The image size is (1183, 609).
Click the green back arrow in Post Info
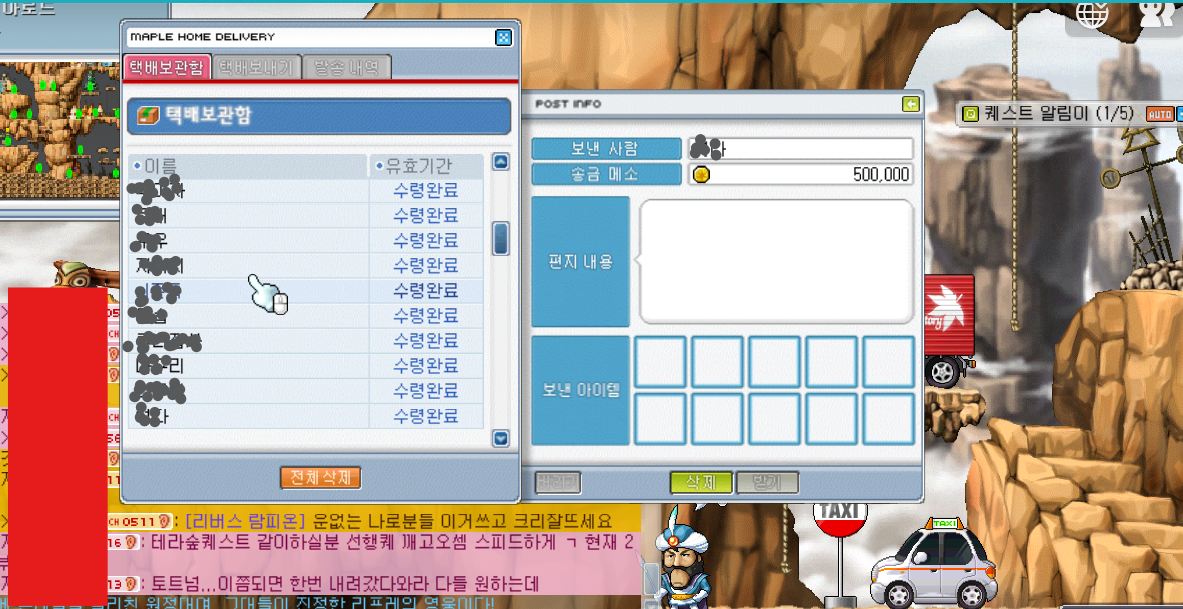coord(911,104)
